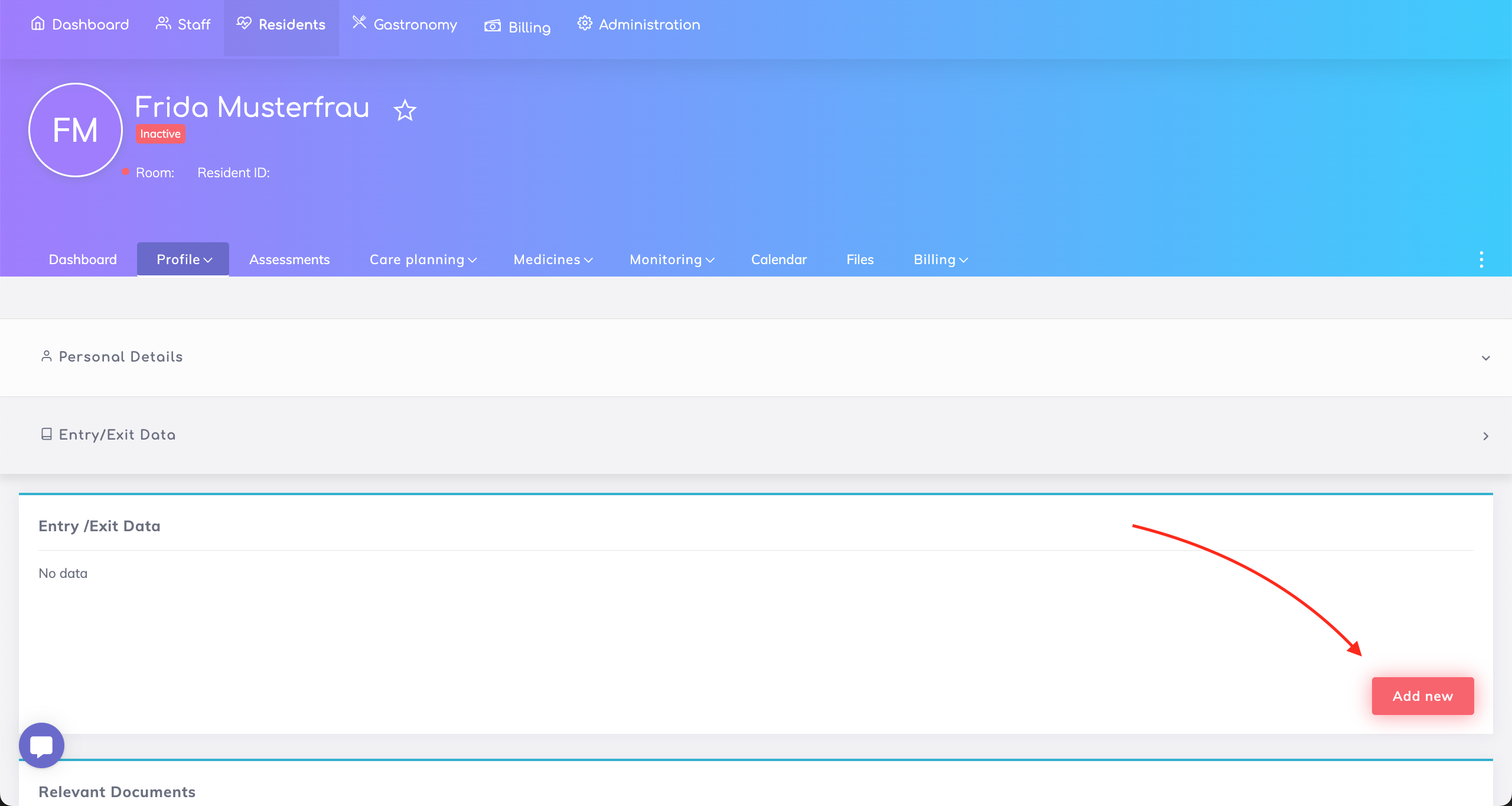
Task: Click the Add new button
Action: pos(1422,696)
